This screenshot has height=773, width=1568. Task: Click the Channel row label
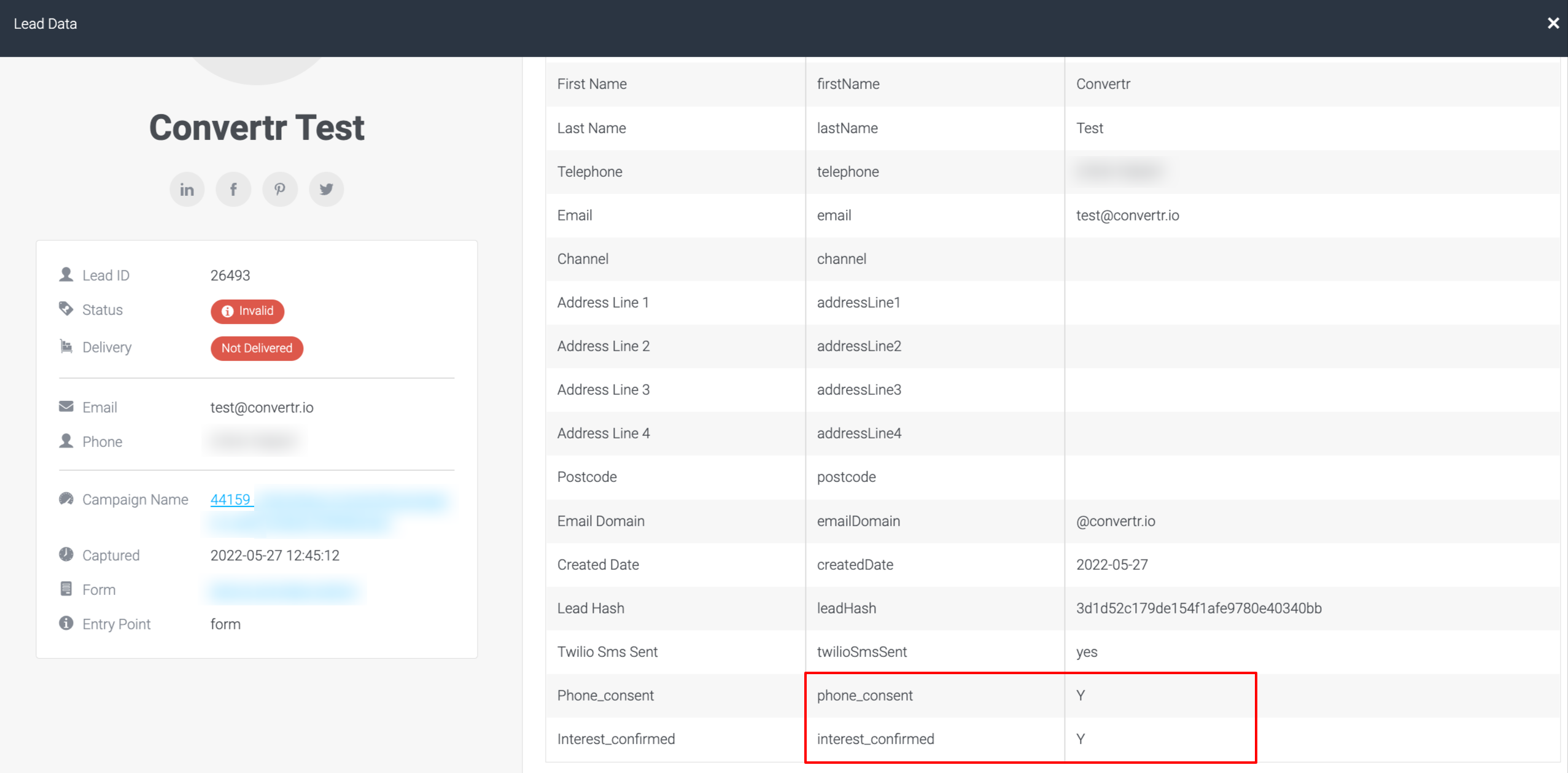(583, 259)
